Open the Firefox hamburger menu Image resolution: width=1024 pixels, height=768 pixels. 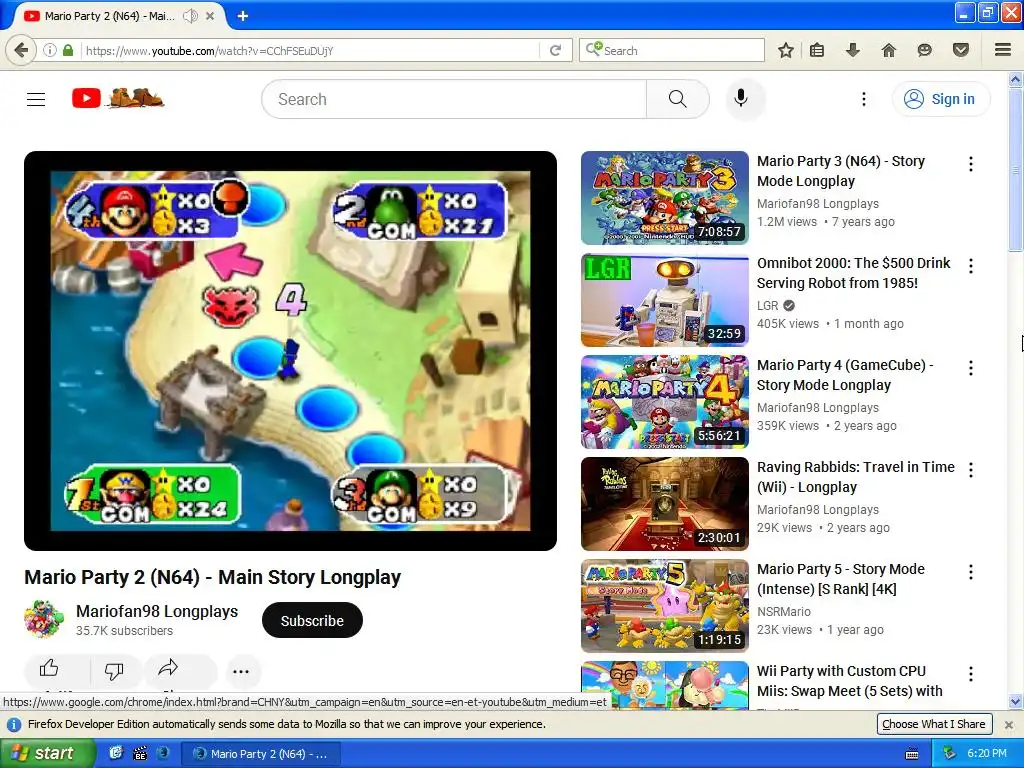[1003, 50]
